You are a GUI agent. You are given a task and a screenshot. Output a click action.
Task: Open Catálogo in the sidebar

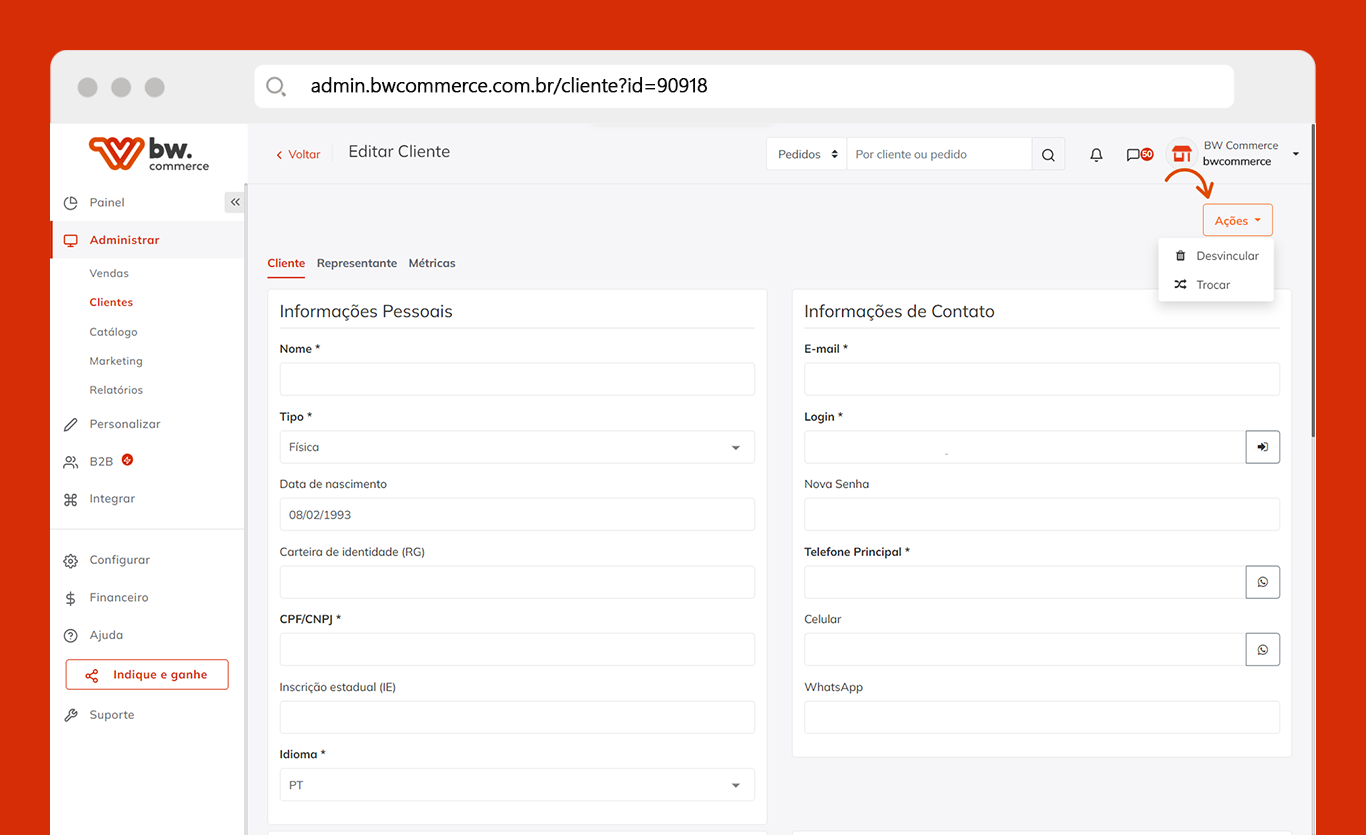[113, 332]
